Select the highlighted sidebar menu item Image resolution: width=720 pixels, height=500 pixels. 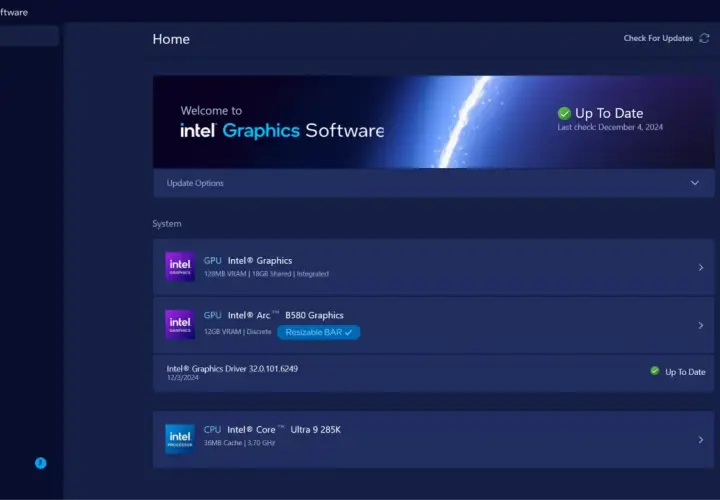[x=29, y=36]
